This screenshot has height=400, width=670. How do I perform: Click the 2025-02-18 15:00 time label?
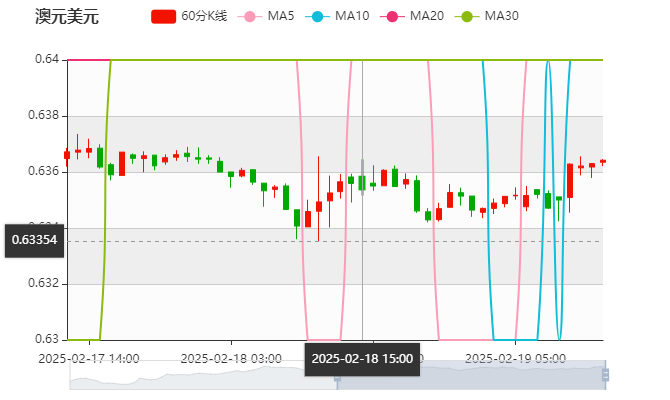(361, 357)
